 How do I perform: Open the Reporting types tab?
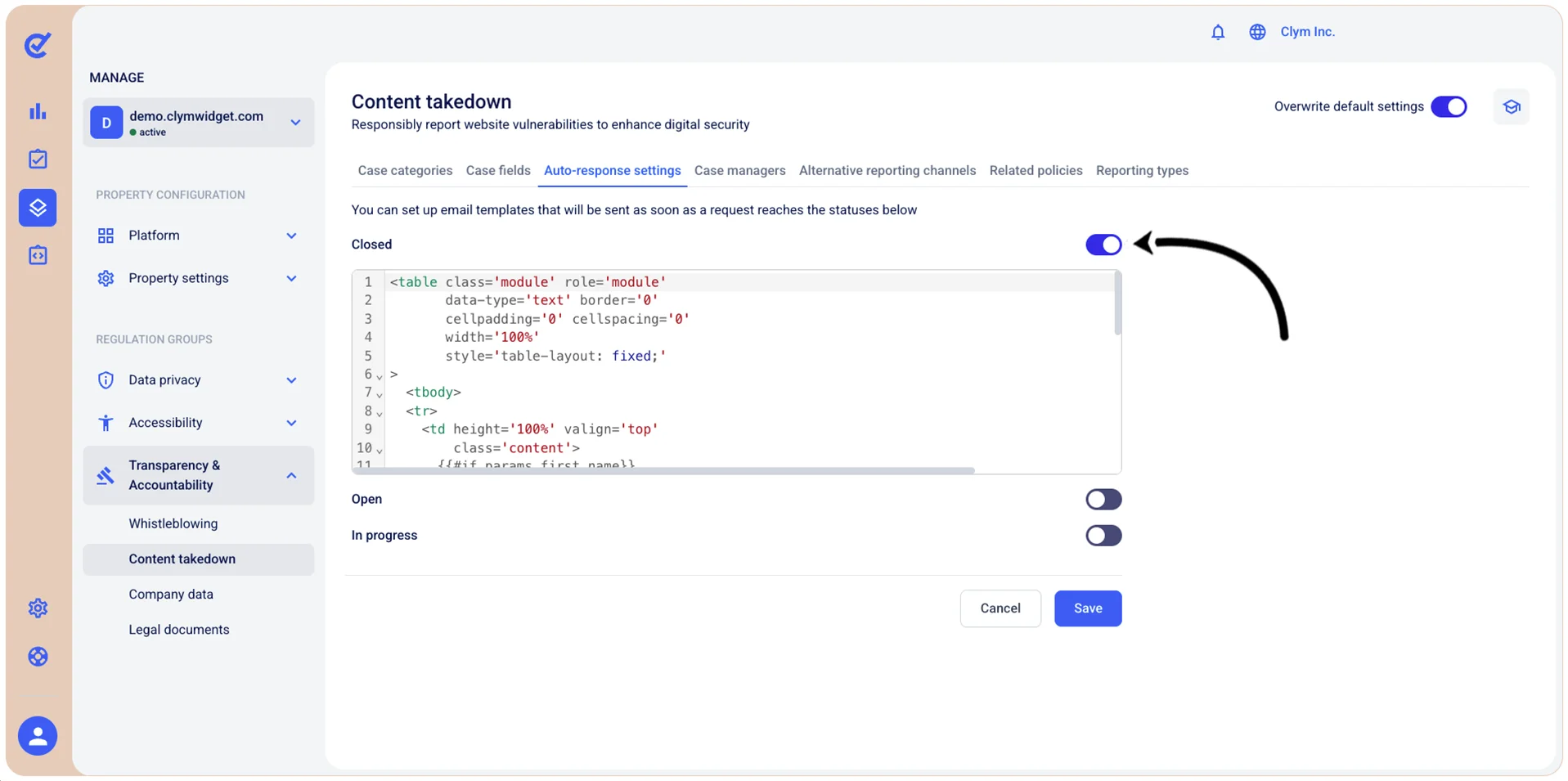1142,170
